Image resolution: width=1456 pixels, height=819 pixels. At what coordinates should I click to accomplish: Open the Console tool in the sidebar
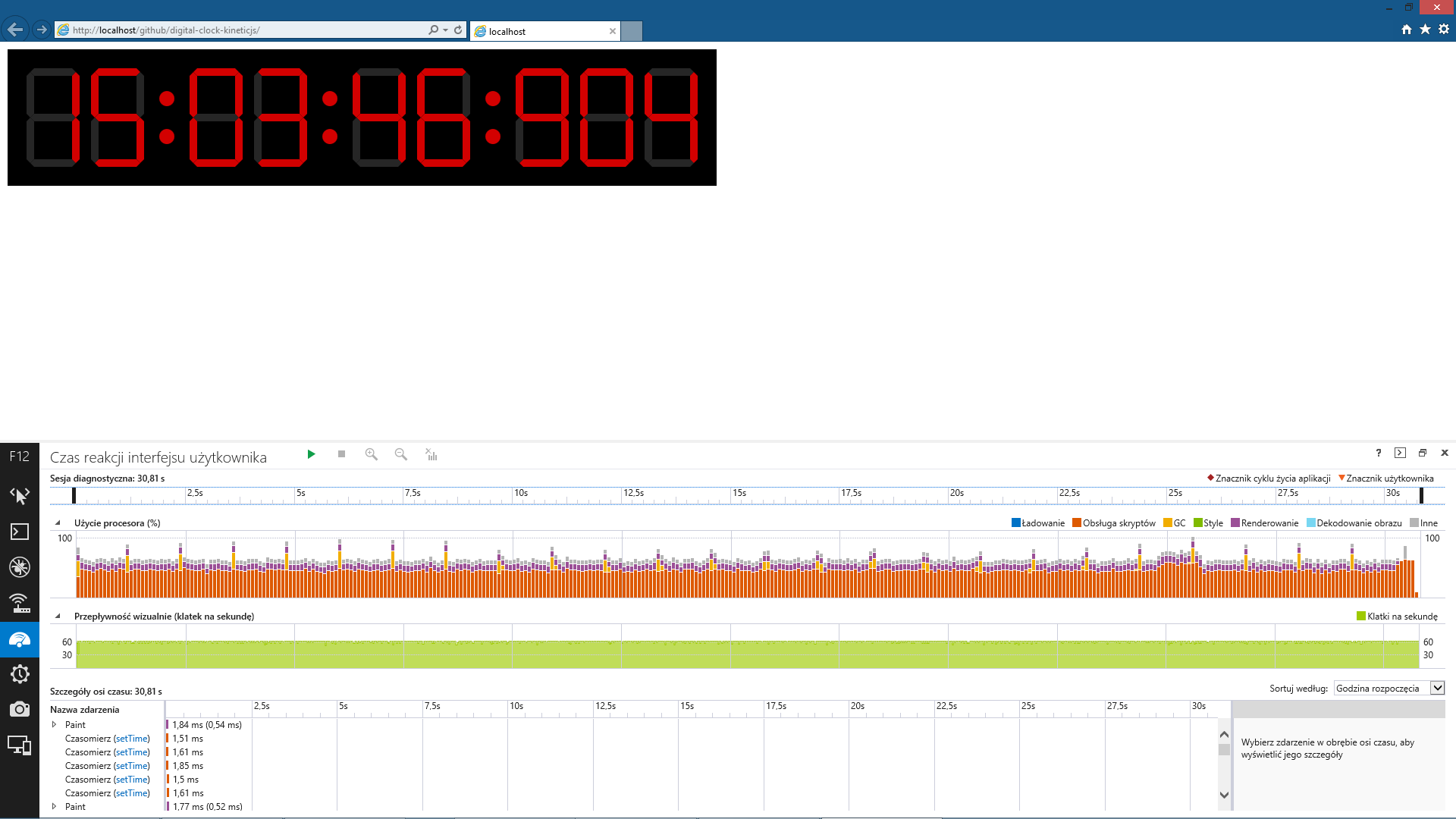(x=20, y=532)
